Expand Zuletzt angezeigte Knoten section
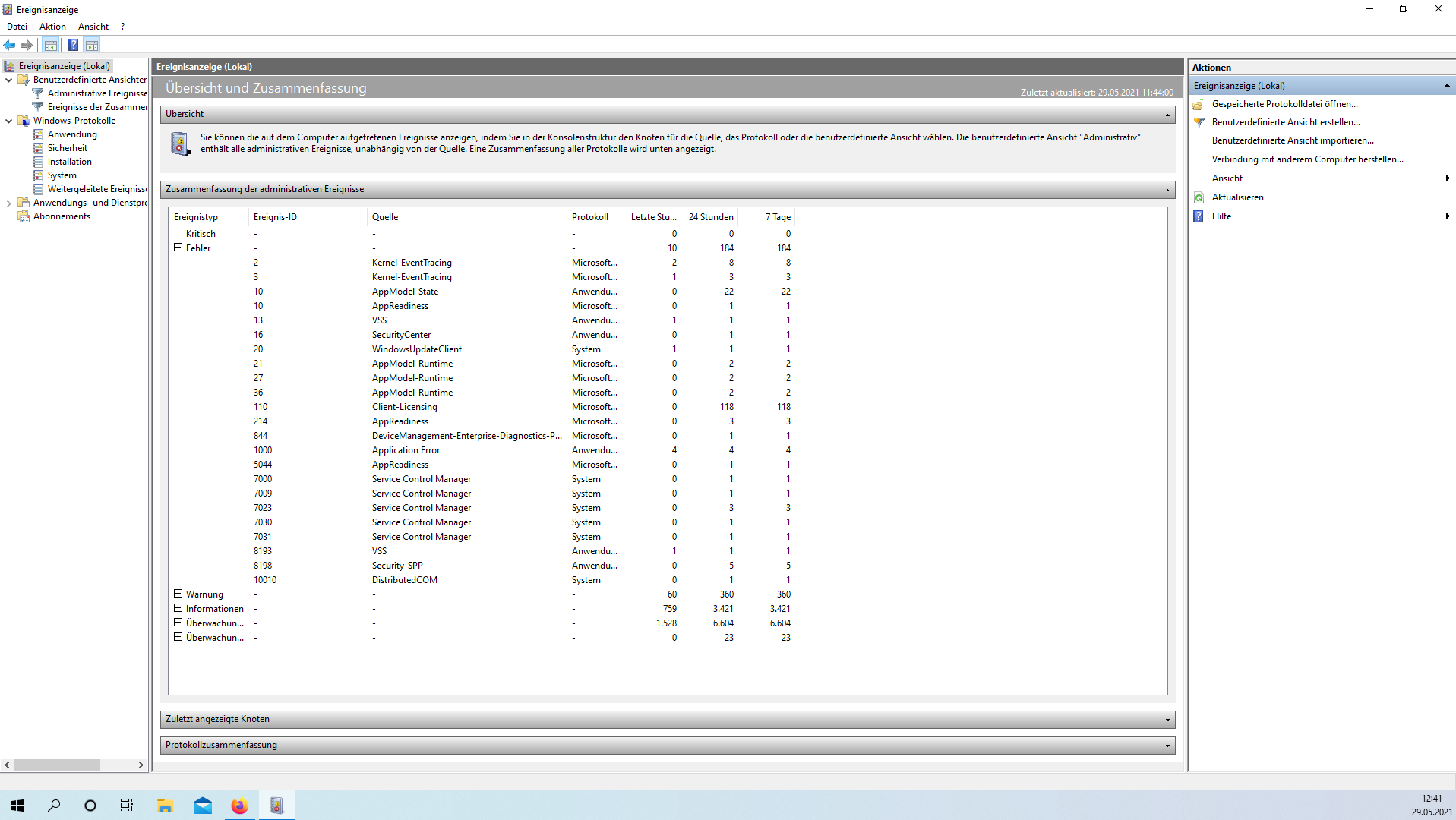 [x=1167, y=720]
